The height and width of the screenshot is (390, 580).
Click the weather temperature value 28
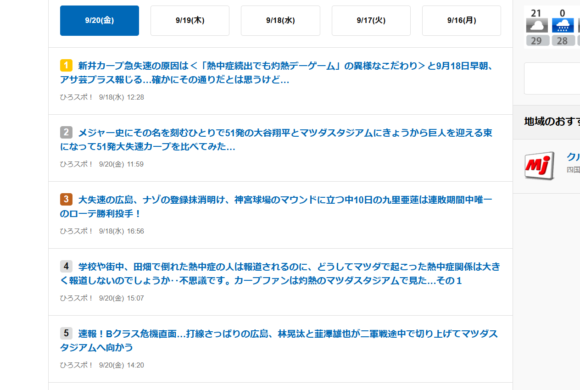click(x=563, y=41)
